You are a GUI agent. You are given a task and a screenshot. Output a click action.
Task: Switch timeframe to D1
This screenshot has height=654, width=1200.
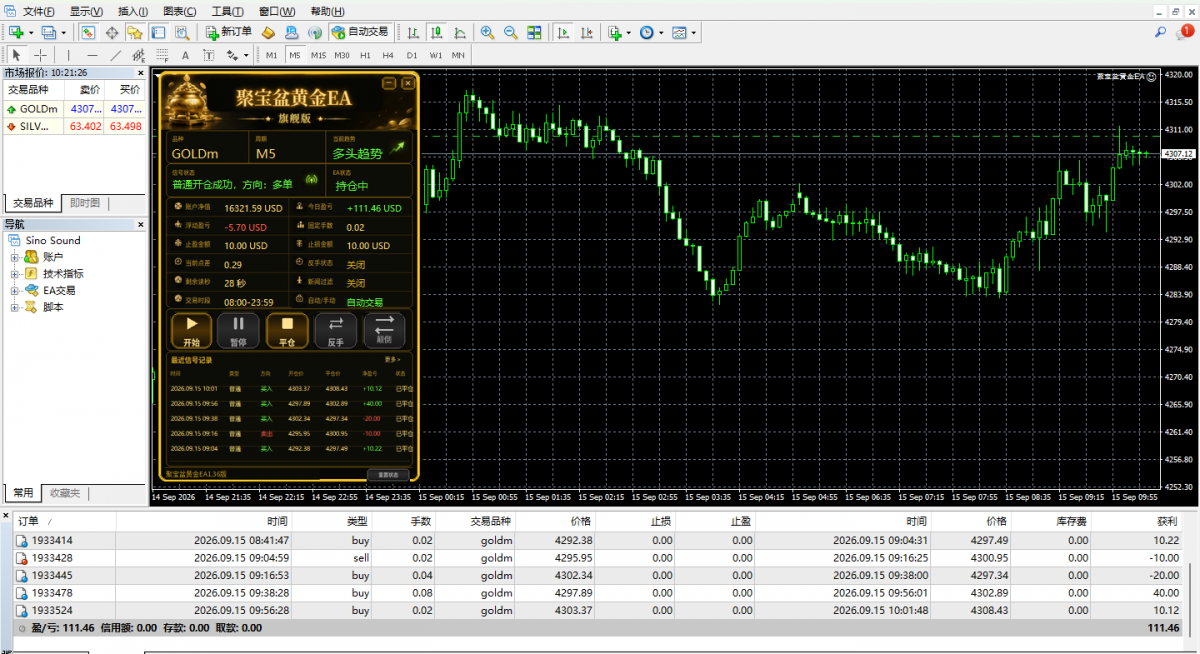pyautogui.click(x=412, y=55)
